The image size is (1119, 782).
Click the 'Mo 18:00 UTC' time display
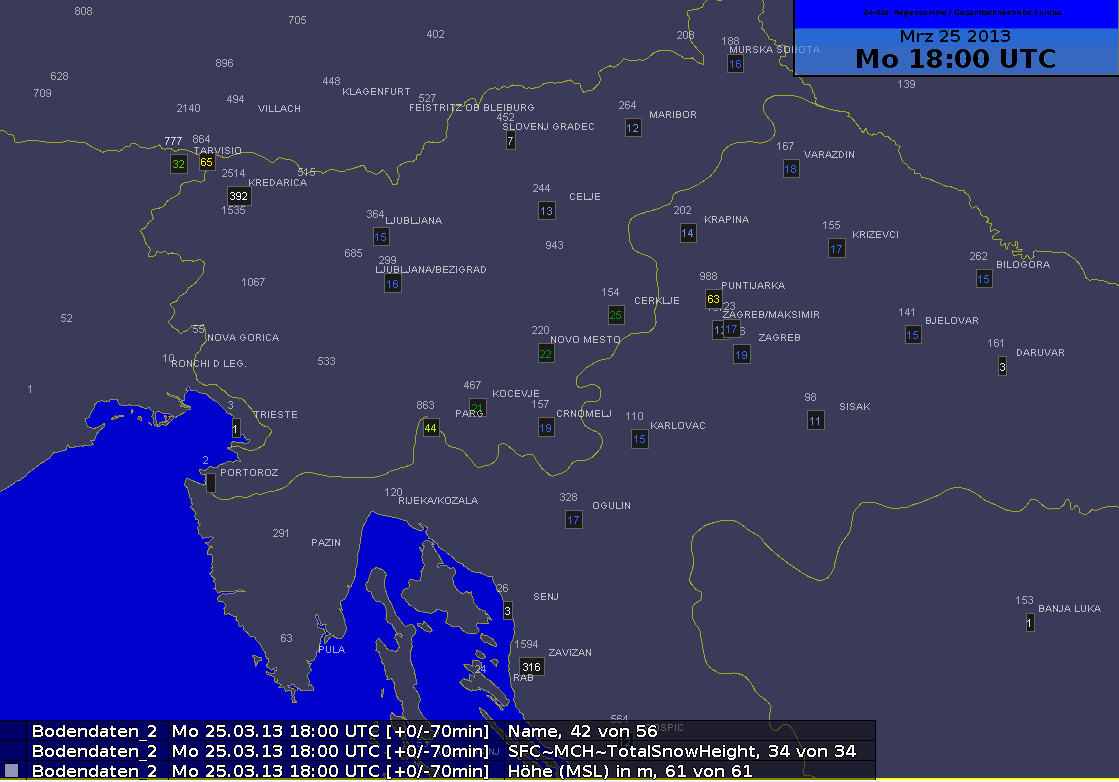956,59
